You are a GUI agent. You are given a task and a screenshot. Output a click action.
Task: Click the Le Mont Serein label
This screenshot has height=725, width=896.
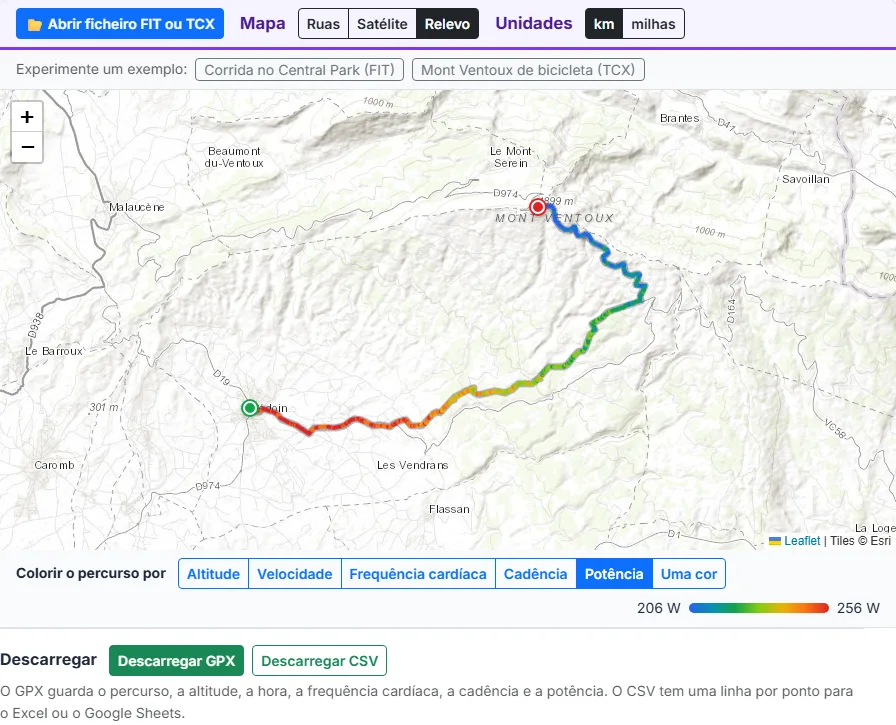pyautogui.click(x=511, y=157)
